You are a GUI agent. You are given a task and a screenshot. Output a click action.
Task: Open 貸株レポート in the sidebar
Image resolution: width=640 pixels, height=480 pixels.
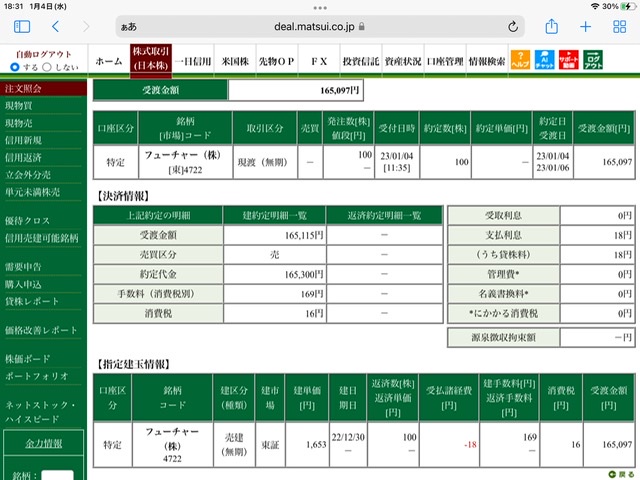pyautogui.click(x=32, y=301)
